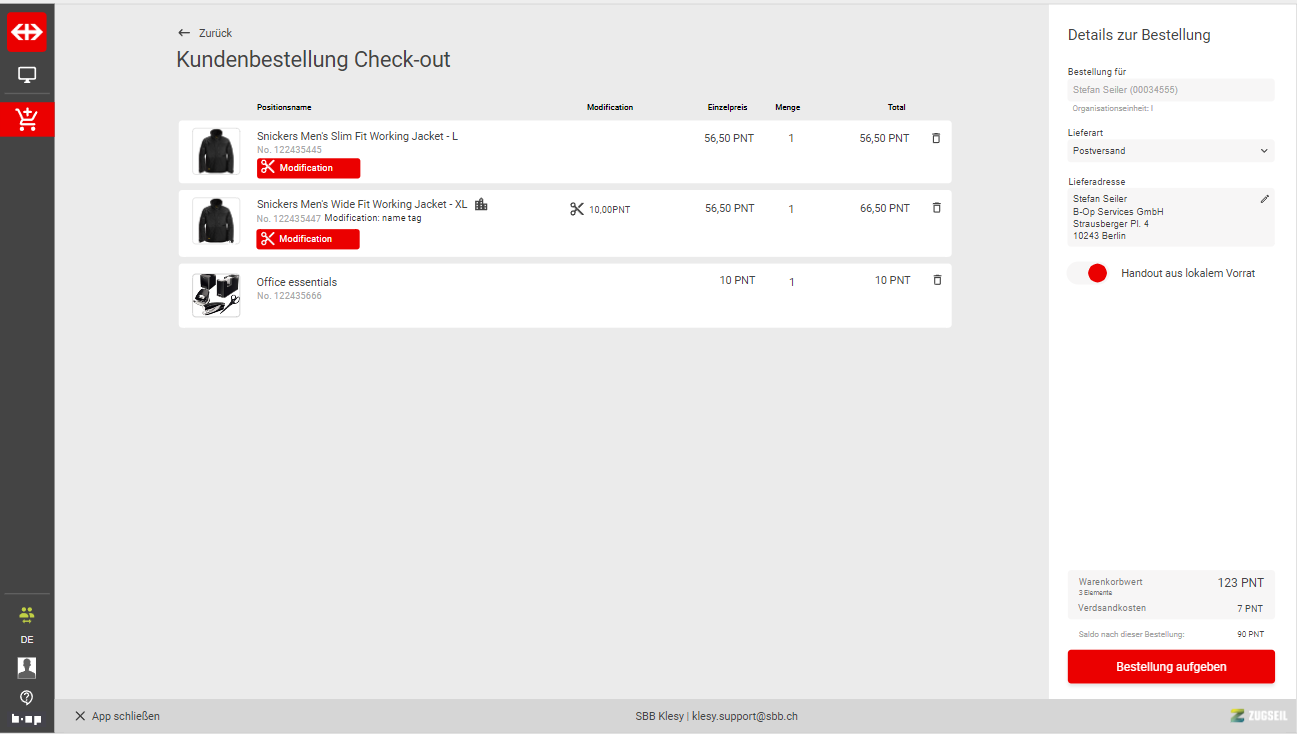
Task: Open the monitor screen icon in sidebar
Action: click(27, 75)
